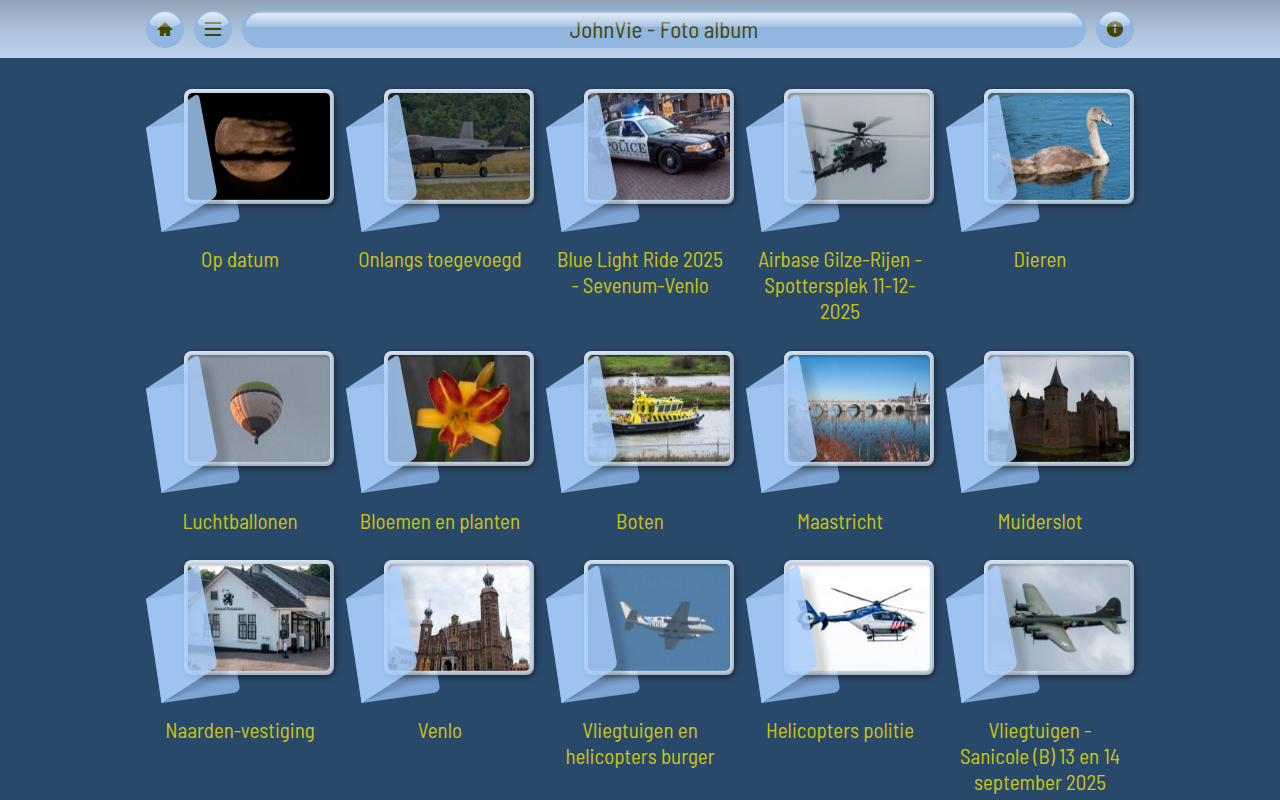Open 'Helicopters politie' album label

pyautogui.click(x=840, y=731)
